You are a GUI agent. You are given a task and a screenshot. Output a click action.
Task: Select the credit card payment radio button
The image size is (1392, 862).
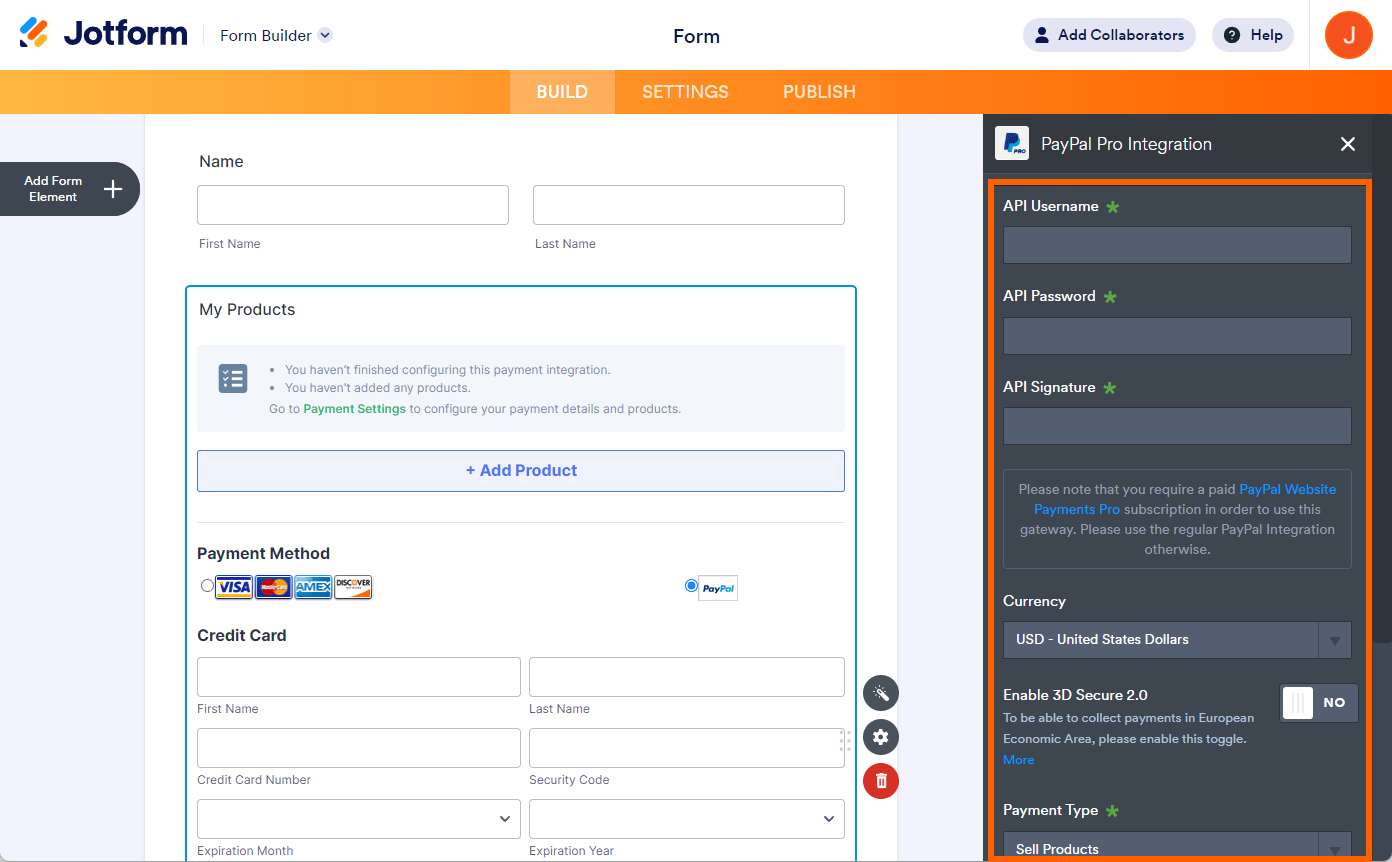[x=207, y=586]
